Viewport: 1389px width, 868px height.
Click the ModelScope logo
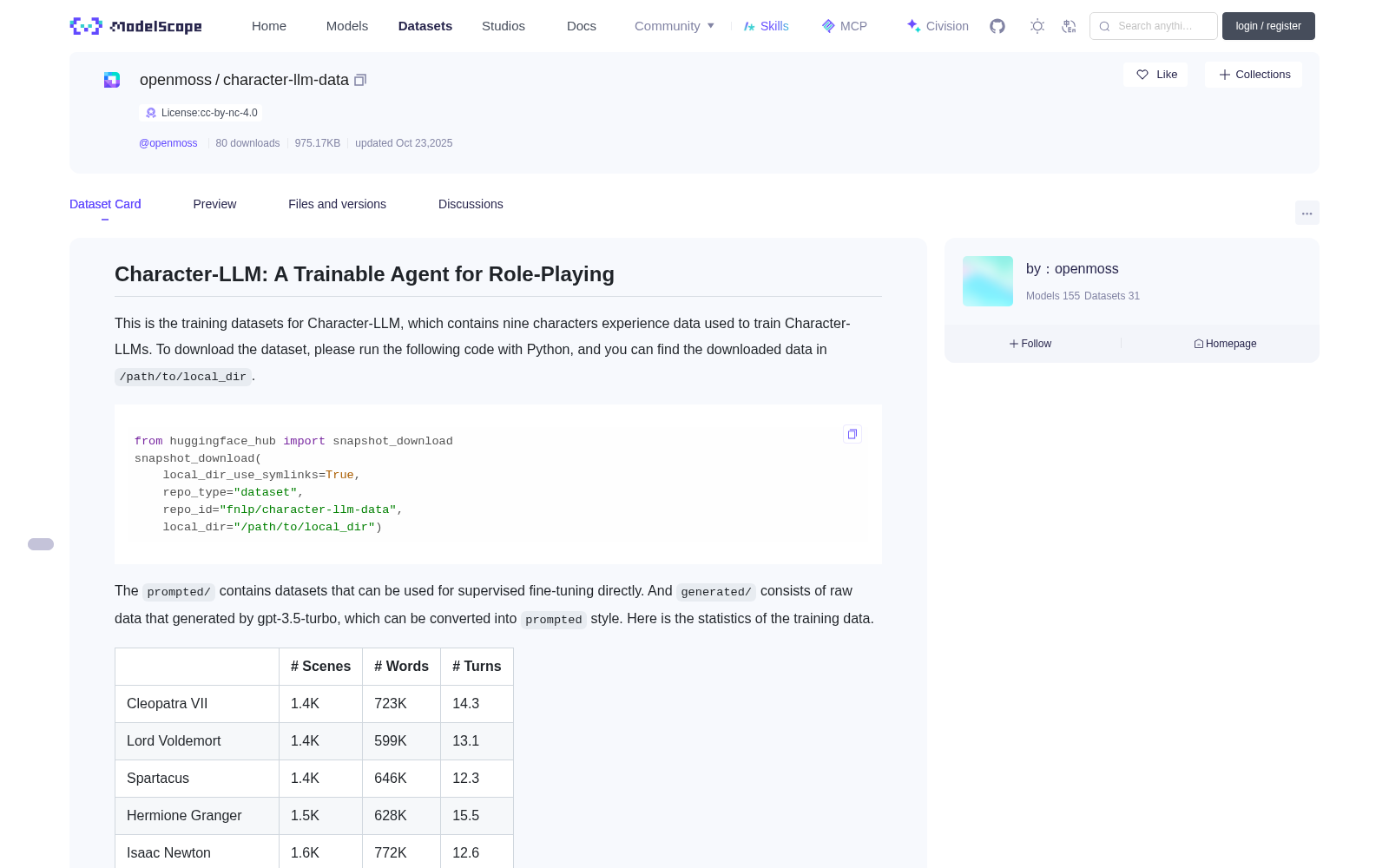pyautogui.click(x=135, y=26)
